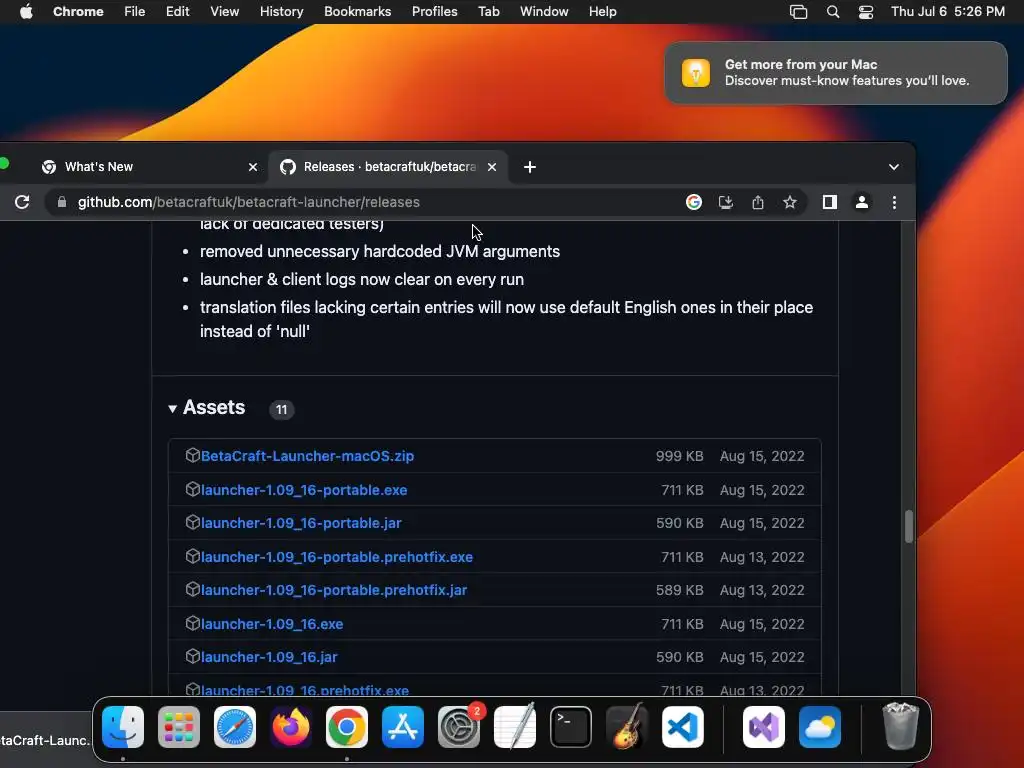
Task: Open the File menu
Action: pos(135,12)
